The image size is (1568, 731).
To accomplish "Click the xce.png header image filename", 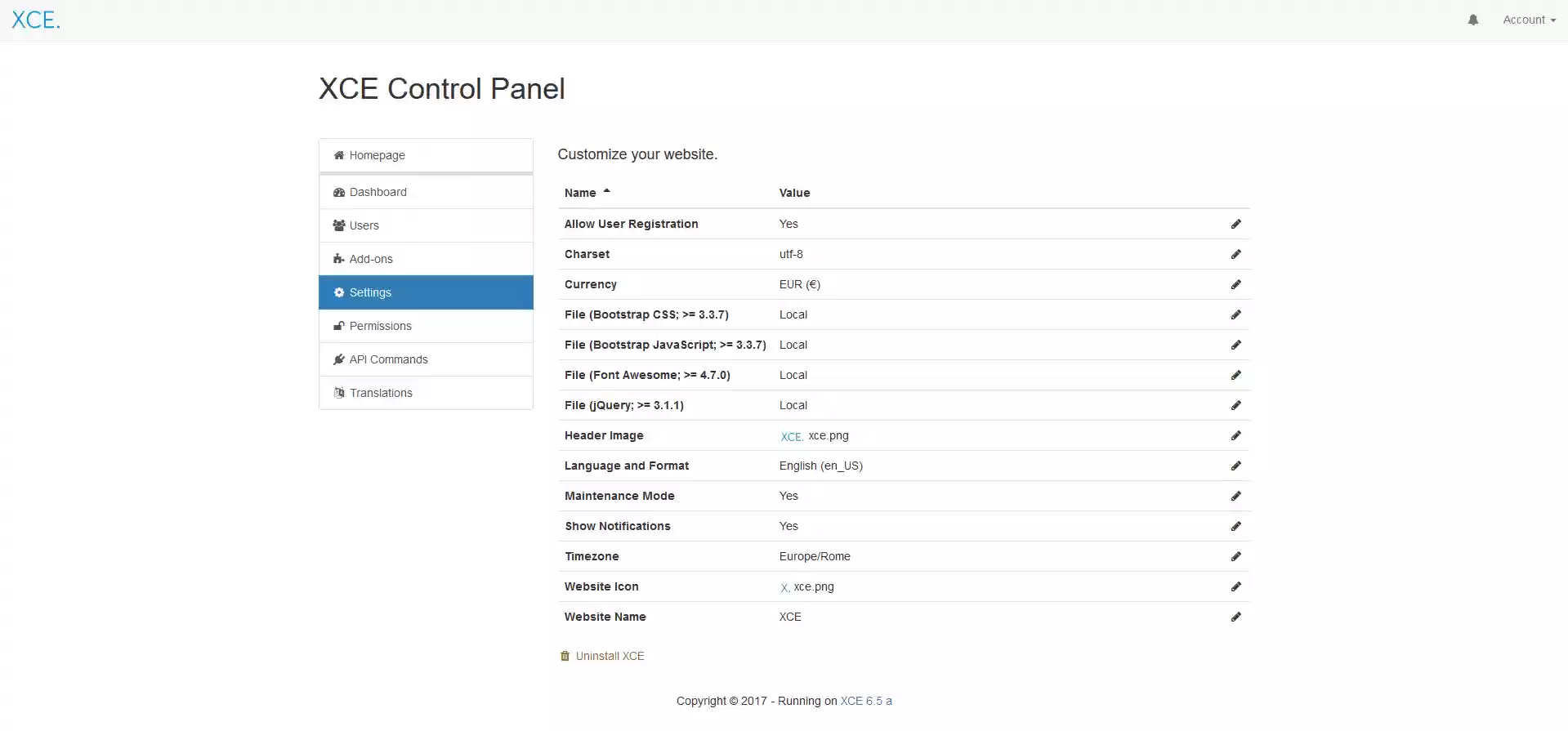I will [x=829, y=435].
